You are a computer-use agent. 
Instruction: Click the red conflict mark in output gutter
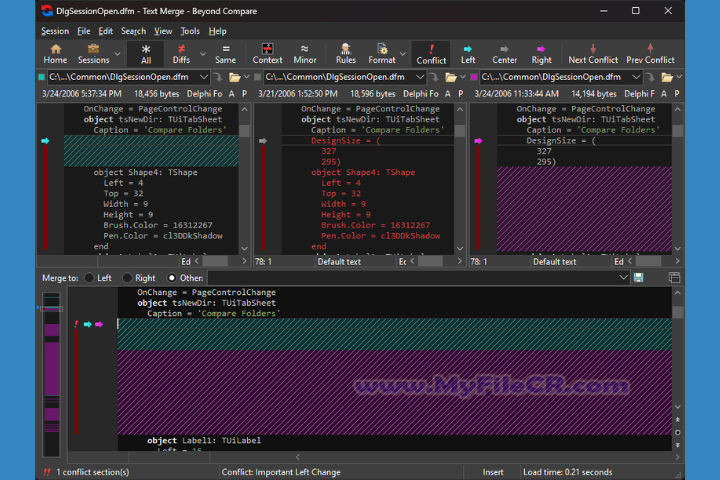click(76, 324)
